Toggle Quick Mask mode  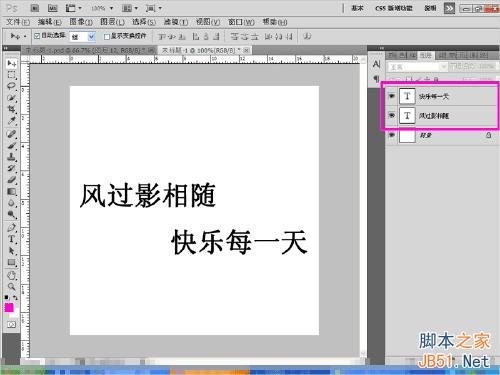11,324
